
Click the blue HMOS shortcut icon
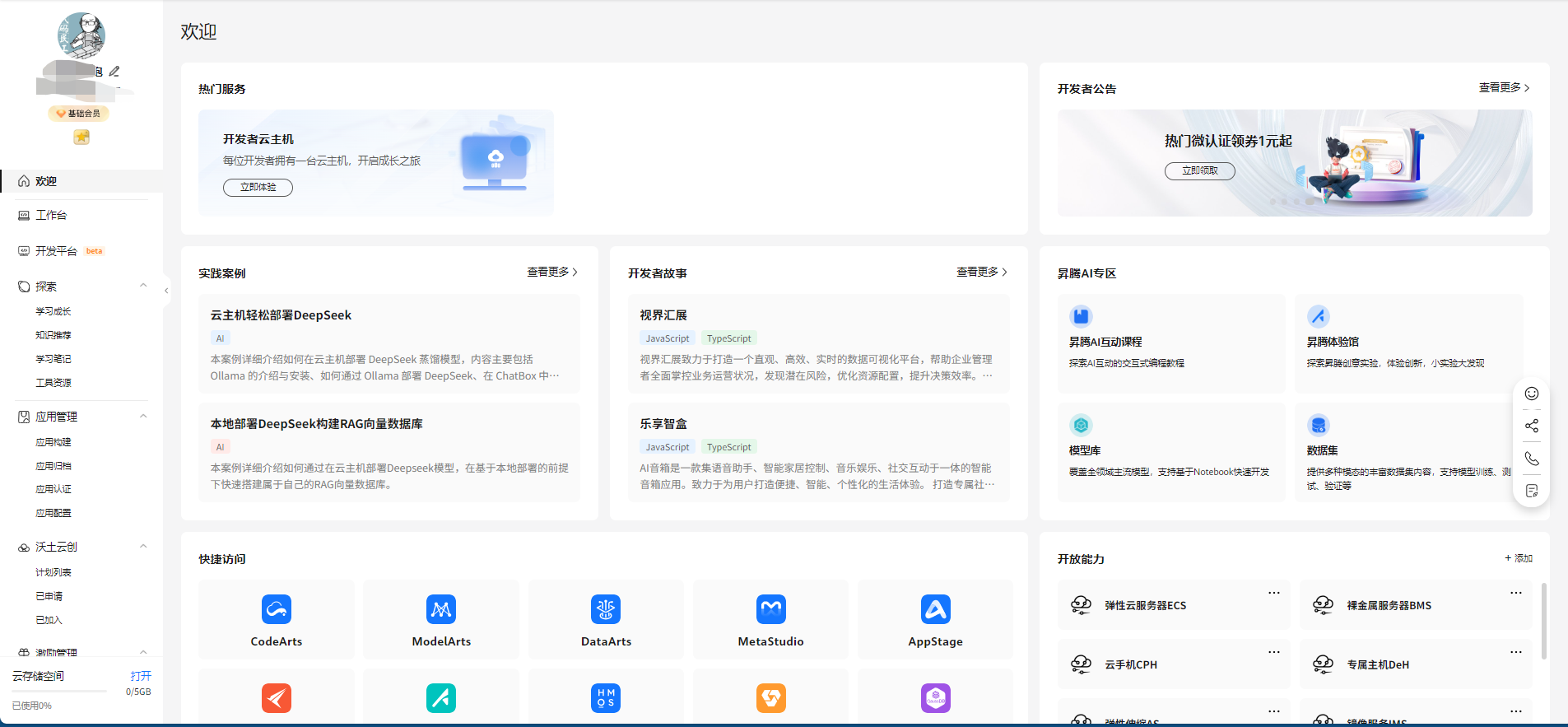(x=606, y=698)
